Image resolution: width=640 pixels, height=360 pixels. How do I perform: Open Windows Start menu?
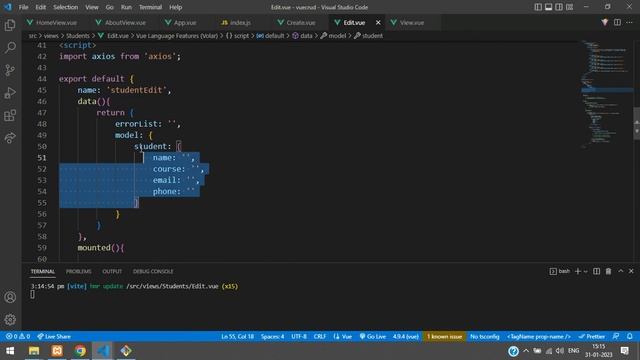tap(10, 351)
